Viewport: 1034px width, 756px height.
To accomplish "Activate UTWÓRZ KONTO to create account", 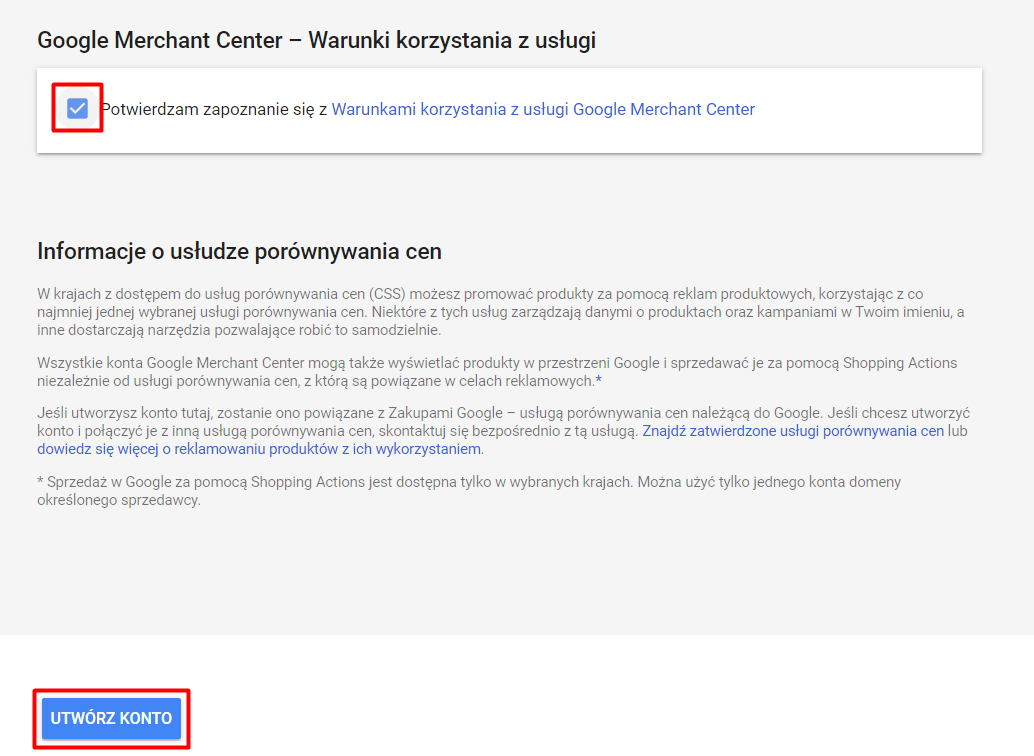I will tap(110, 718).
